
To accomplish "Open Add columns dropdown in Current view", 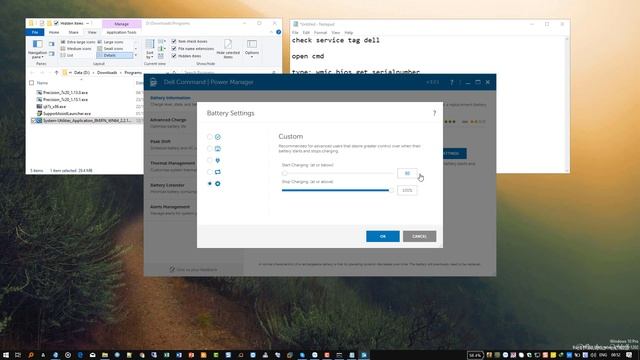I will (x=162, y=49).
